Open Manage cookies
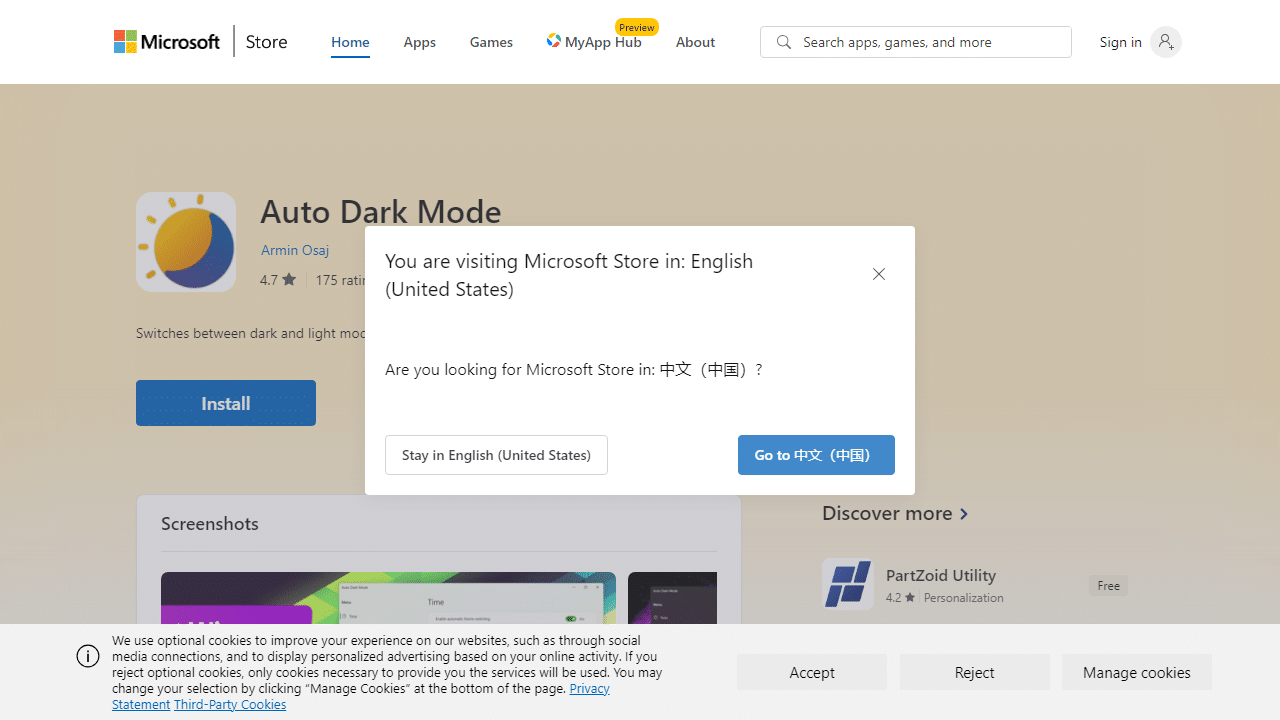Viewport: 1280px width, 720px height. (1137, 672)
